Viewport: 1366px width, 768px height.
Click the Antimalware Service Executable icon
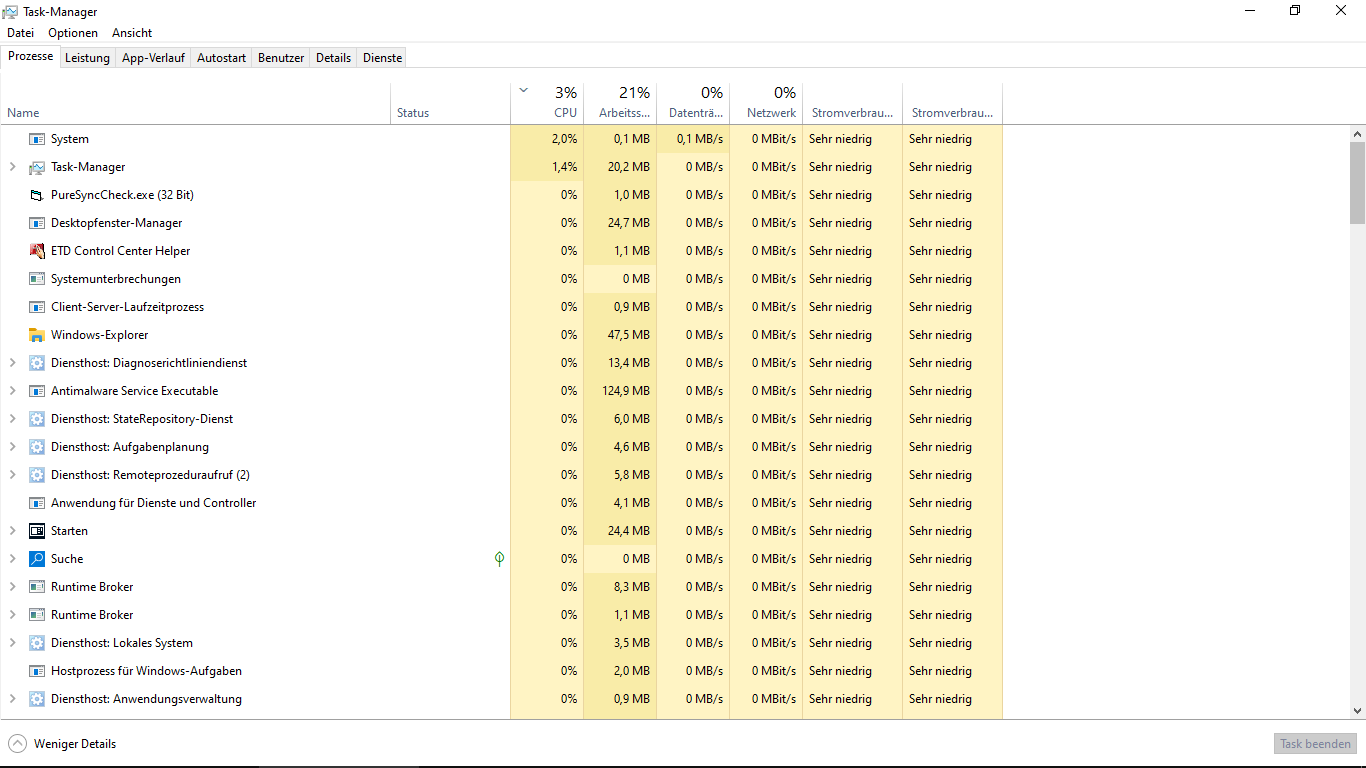pyautogui.click(x=37, y=391)
